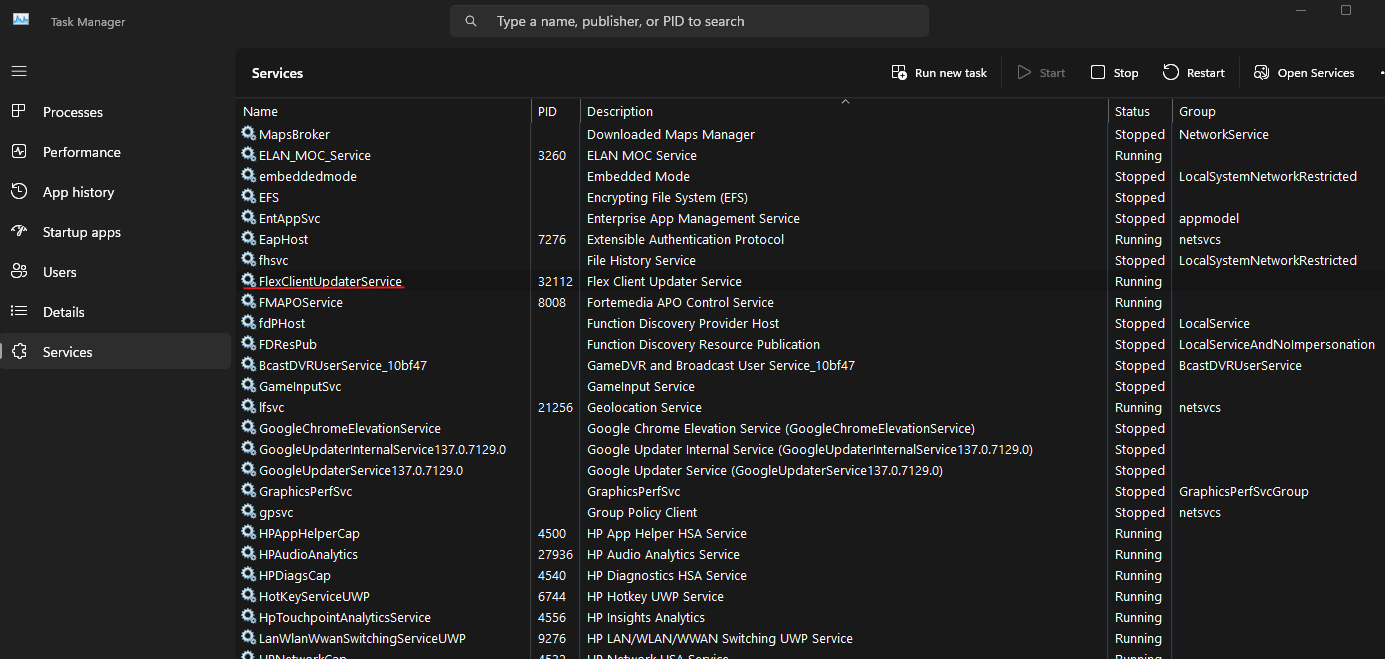
Task: Select BcastDVRUserService_10bf47 in the list
Action: coord(343,365)
